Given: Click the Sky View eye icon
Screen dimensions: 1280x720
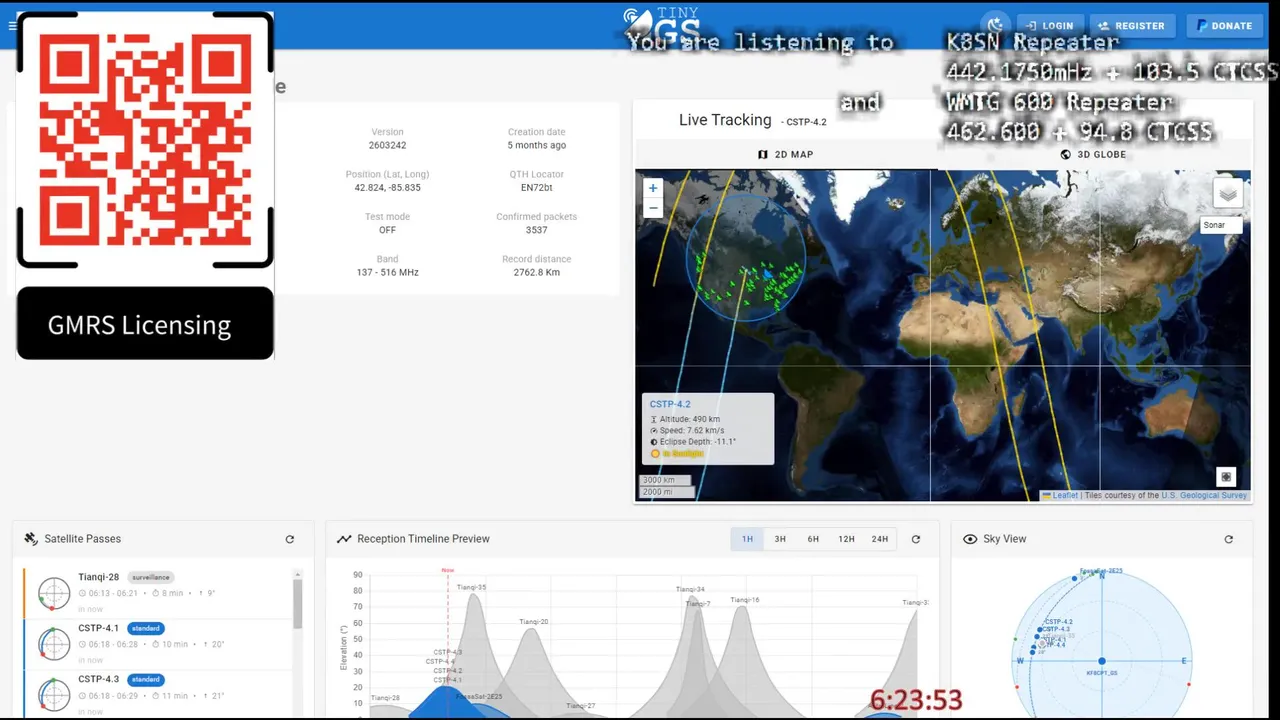Looking at the screenshot, I should click(x=969, y=539).
